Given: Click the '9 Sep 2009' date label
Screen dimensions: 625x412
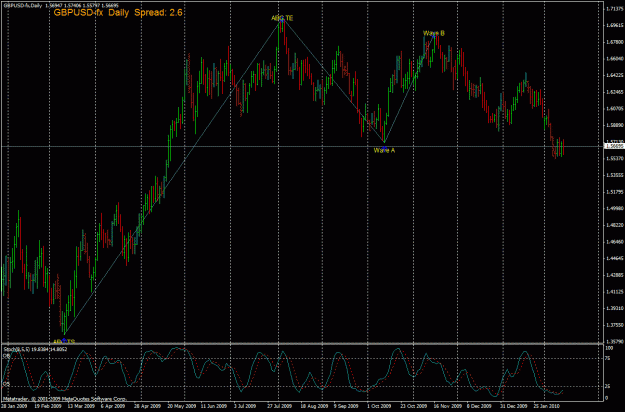Looking at the screenshot, I should pos(346,406).
